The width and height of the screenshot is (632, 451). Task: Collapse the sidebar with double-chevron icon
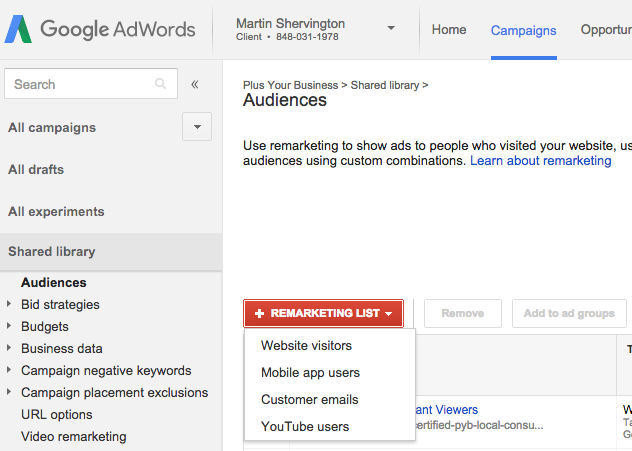coord(195,84)
